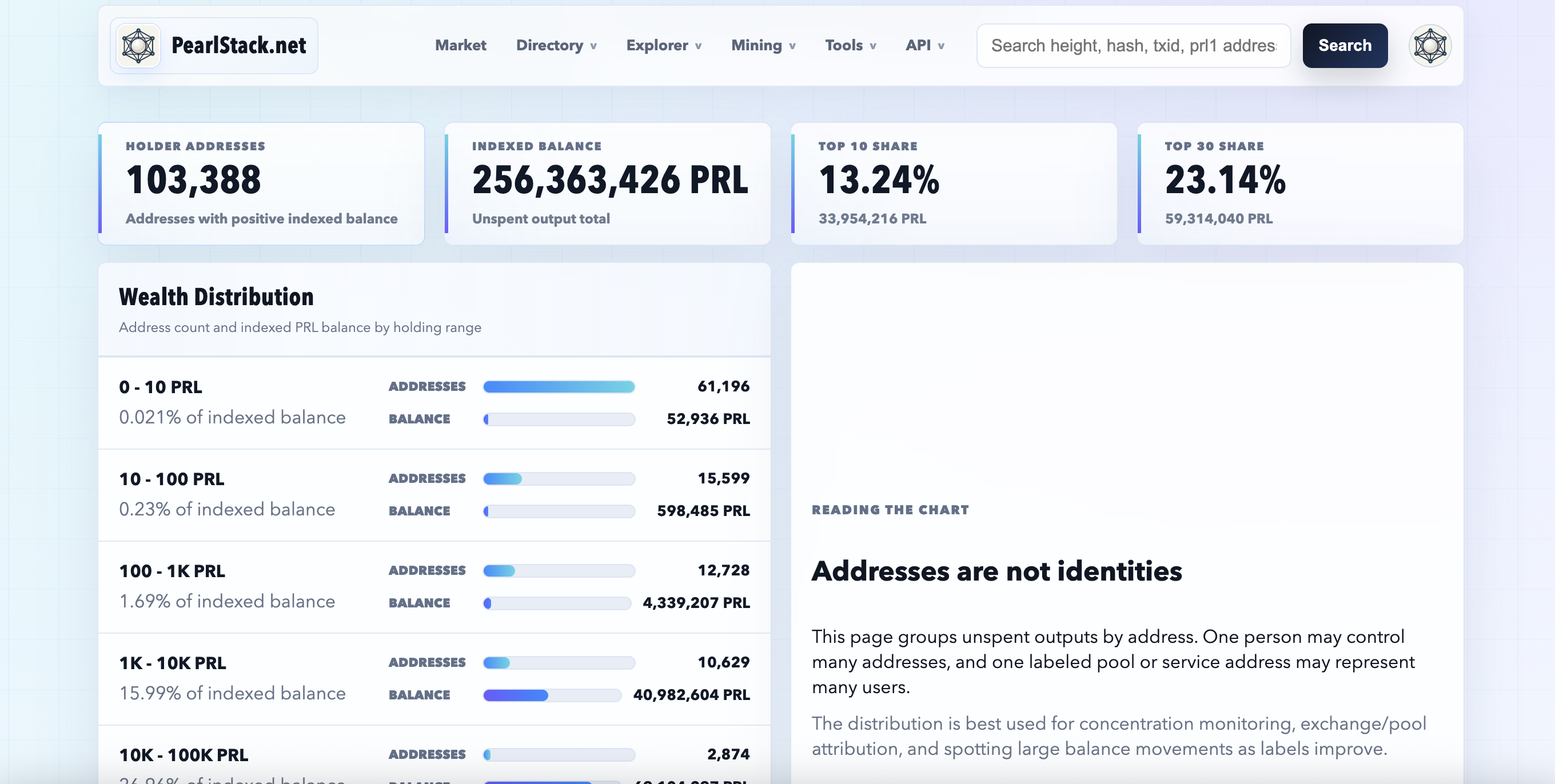Click '15.99% of indexed balance' text
Screen dimensions: 1555x784
click(233, 694)
